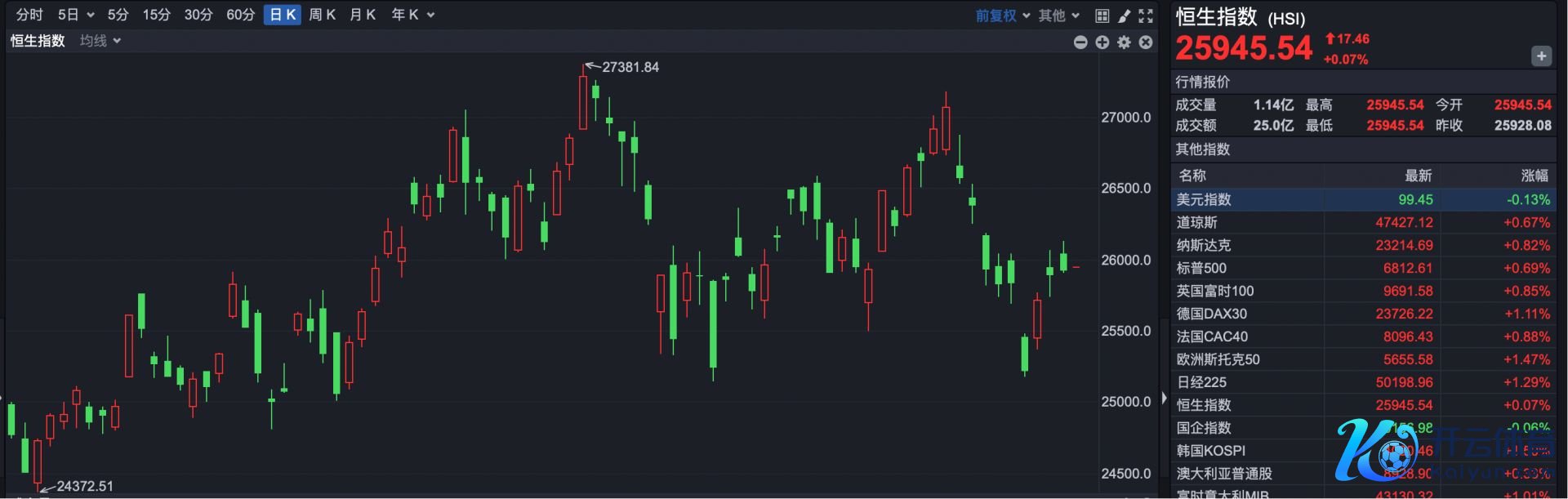Screen dimensions: 1568x499
Task: Click the 日经225 index row
Action: (x=1362, y=382)
